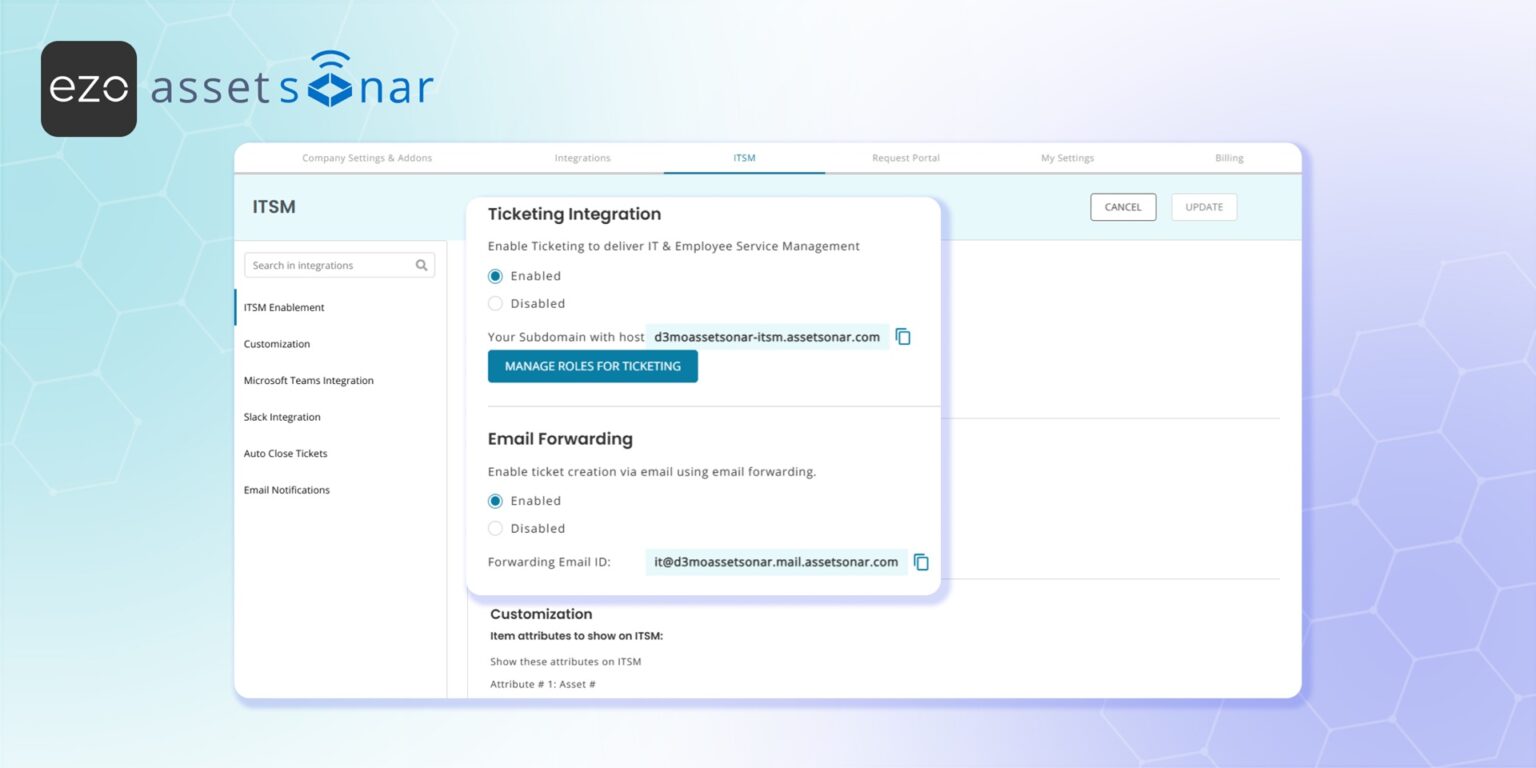Click Manage Roles for Ticketing button
Image resolution: width=1536 pixels, height=768 pixels.
(x=593, y=366)
